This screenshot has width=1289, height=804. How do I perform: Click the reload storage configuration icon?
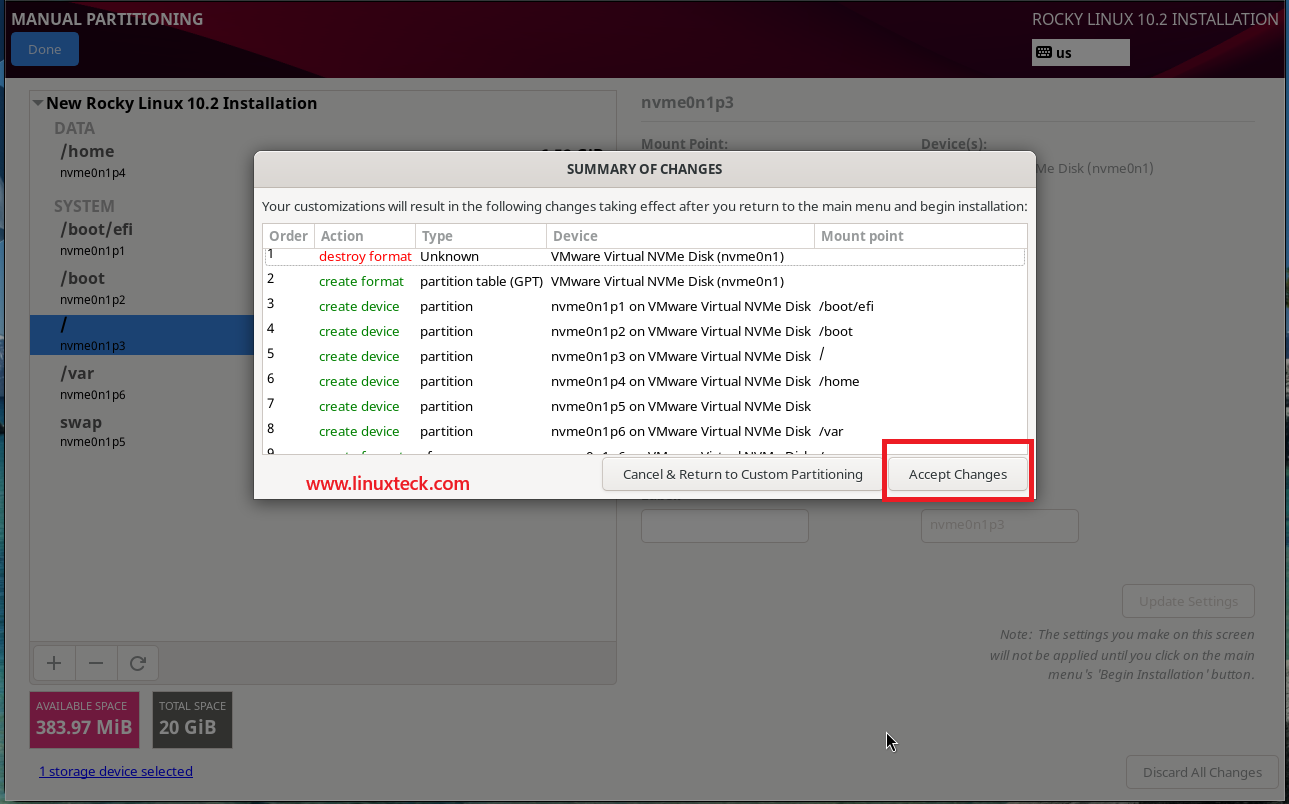point(138,663)
